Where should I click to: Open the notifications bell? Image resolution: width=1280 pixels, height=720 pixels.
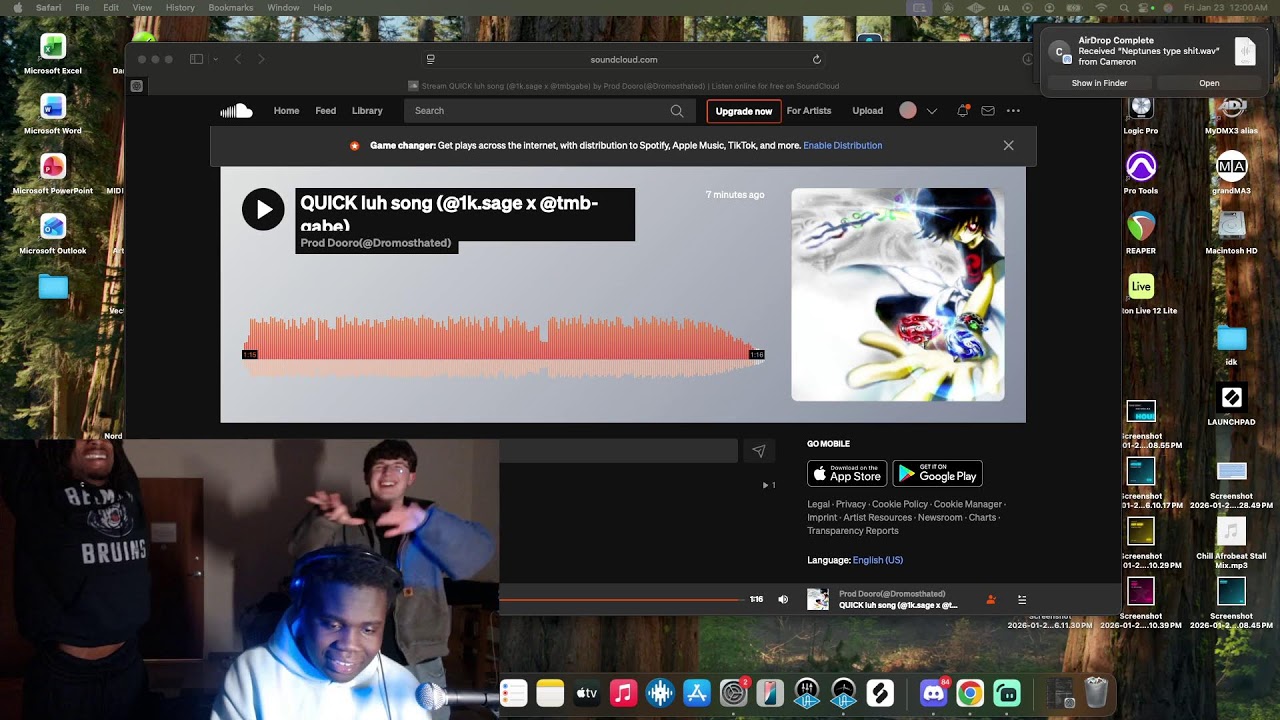(962, 111)
